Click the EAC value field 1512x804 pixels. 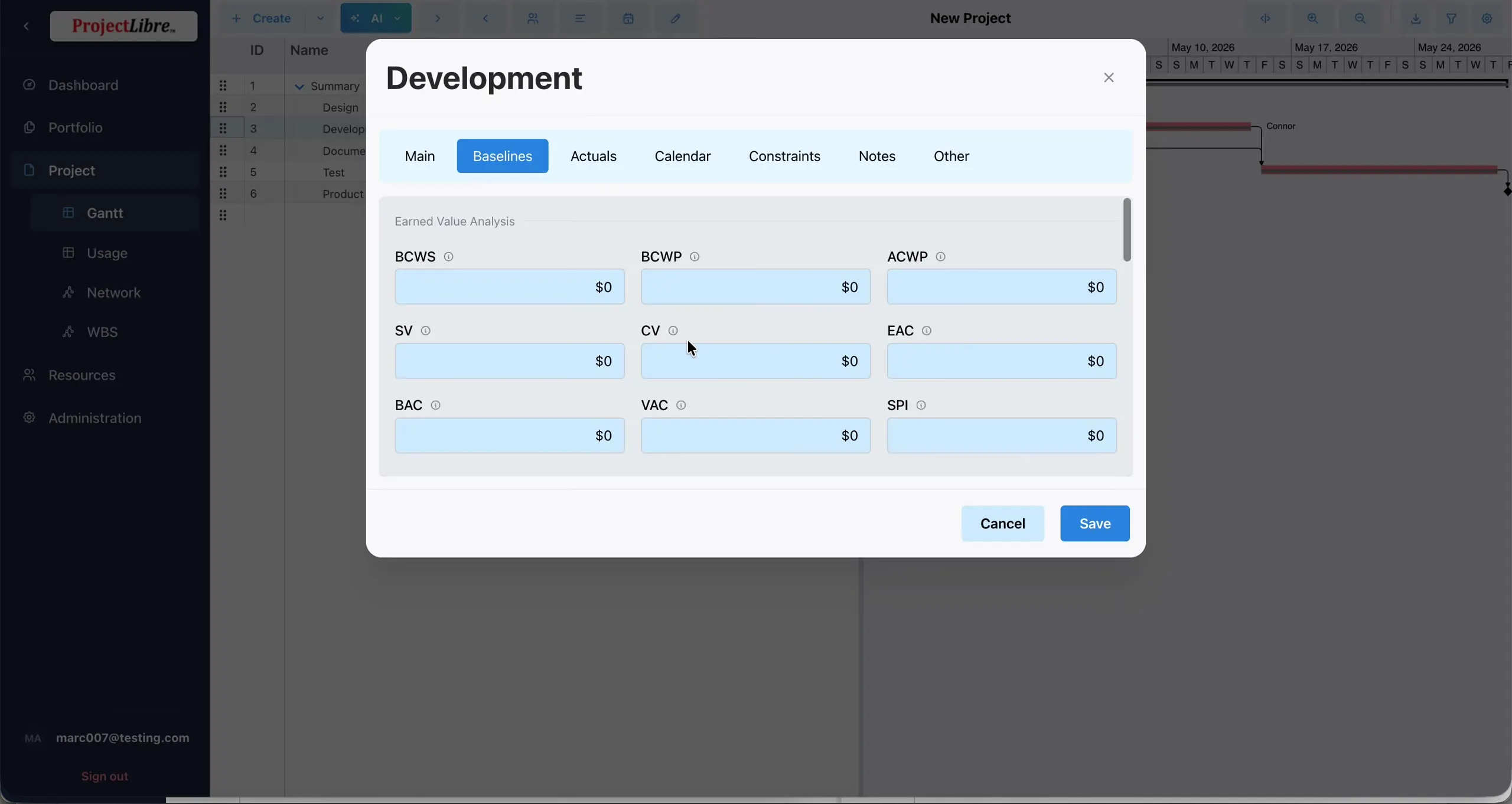click(1002, 361)
